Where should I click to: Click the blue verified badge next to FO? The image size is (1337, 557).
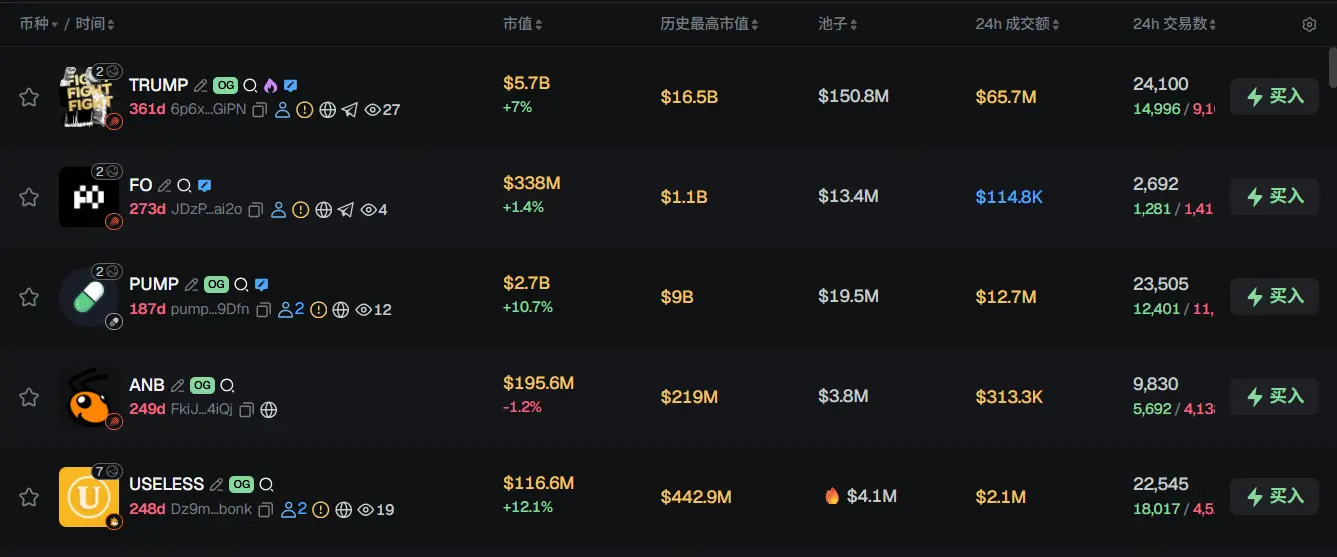[x=204, y=186]
